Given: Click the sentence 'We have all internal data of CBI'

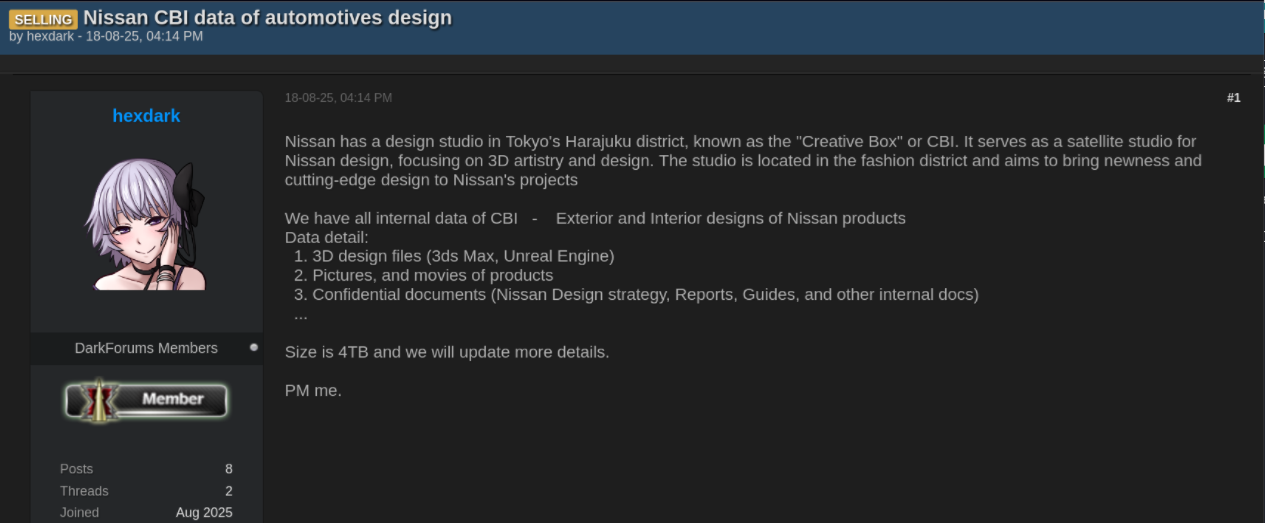Looking at the screenshot, I should 401,218.
